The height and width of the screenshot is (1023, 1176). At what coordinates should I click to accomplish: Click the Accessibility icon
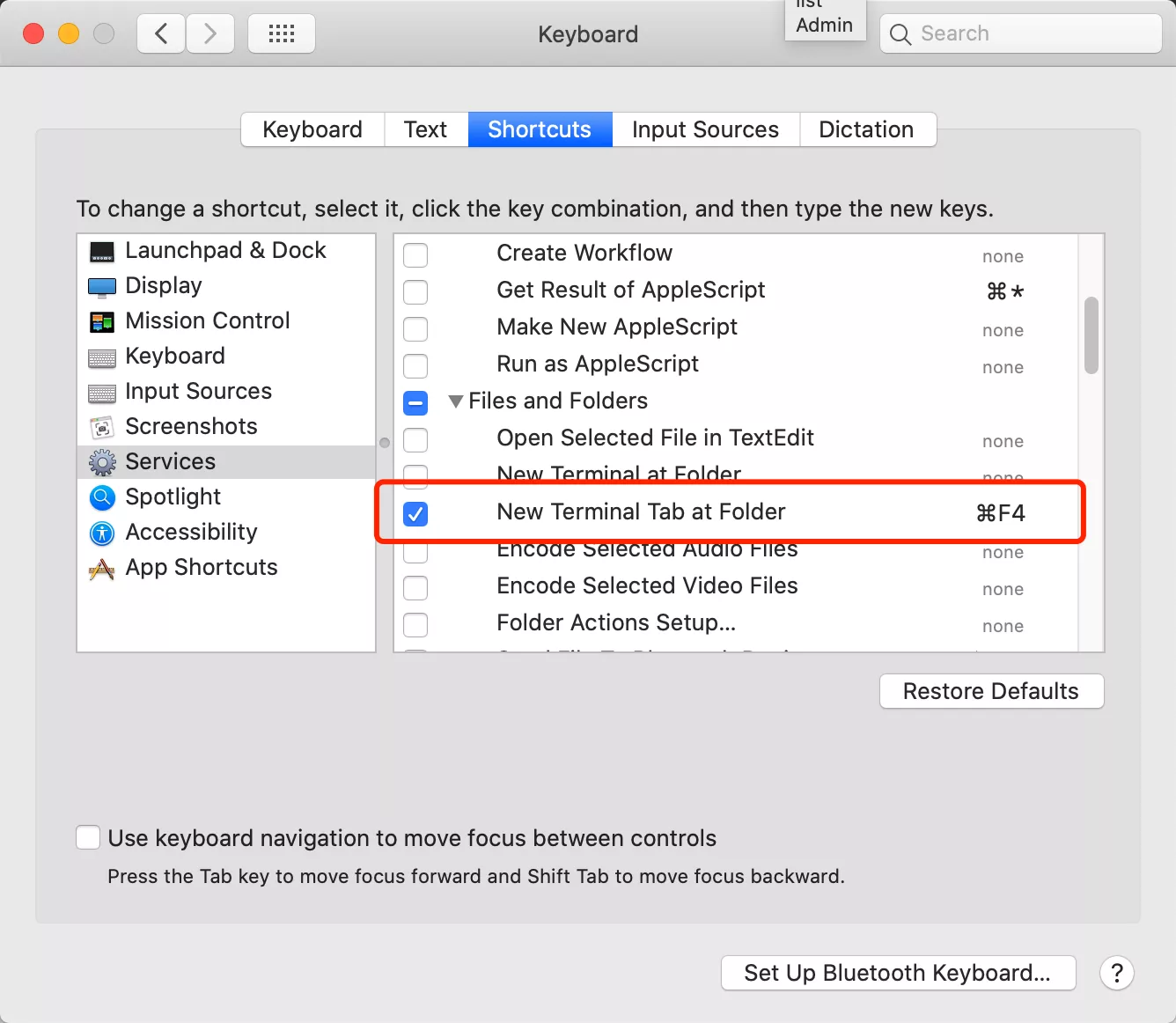click(102, 534)
